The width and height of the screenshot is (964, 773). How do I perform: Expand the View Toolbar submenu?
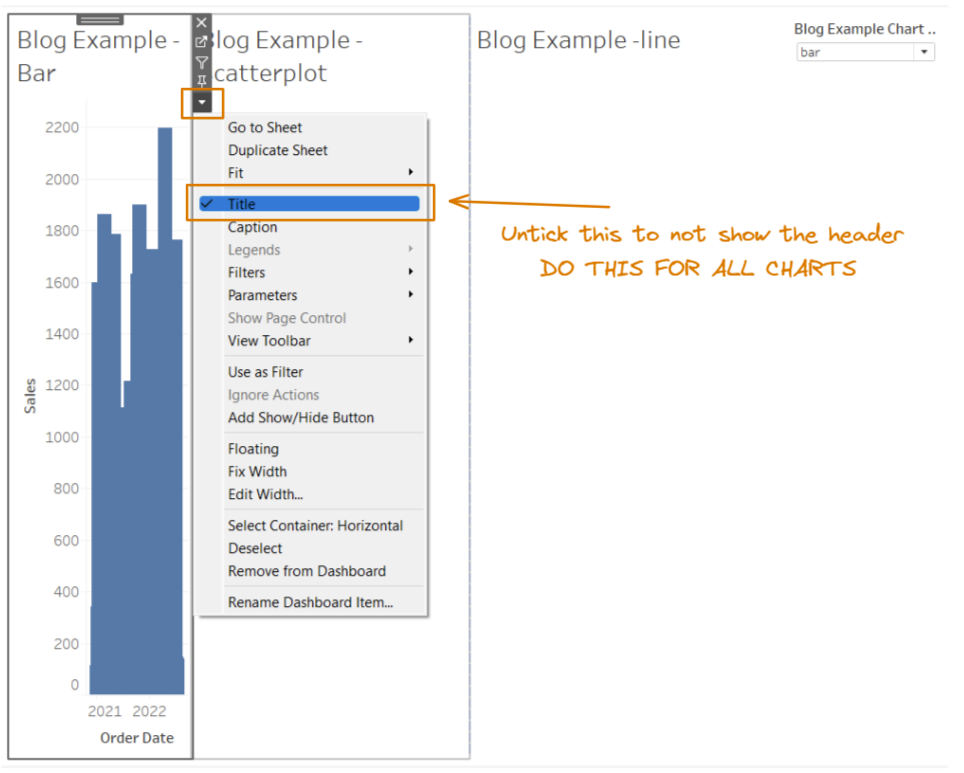coord(269,341)
